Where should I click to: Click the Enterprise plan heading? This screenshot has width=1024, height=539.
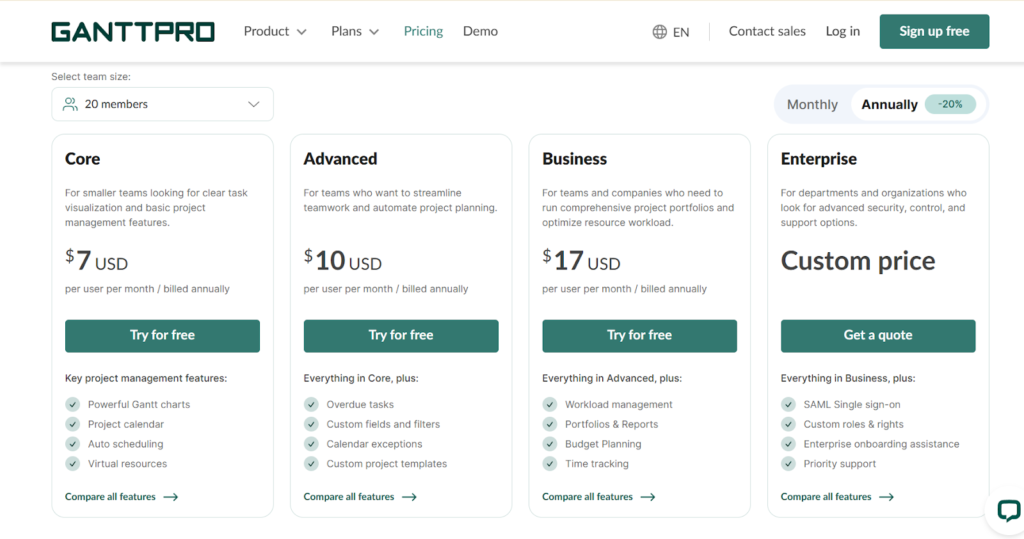click(x=819, y=159)
